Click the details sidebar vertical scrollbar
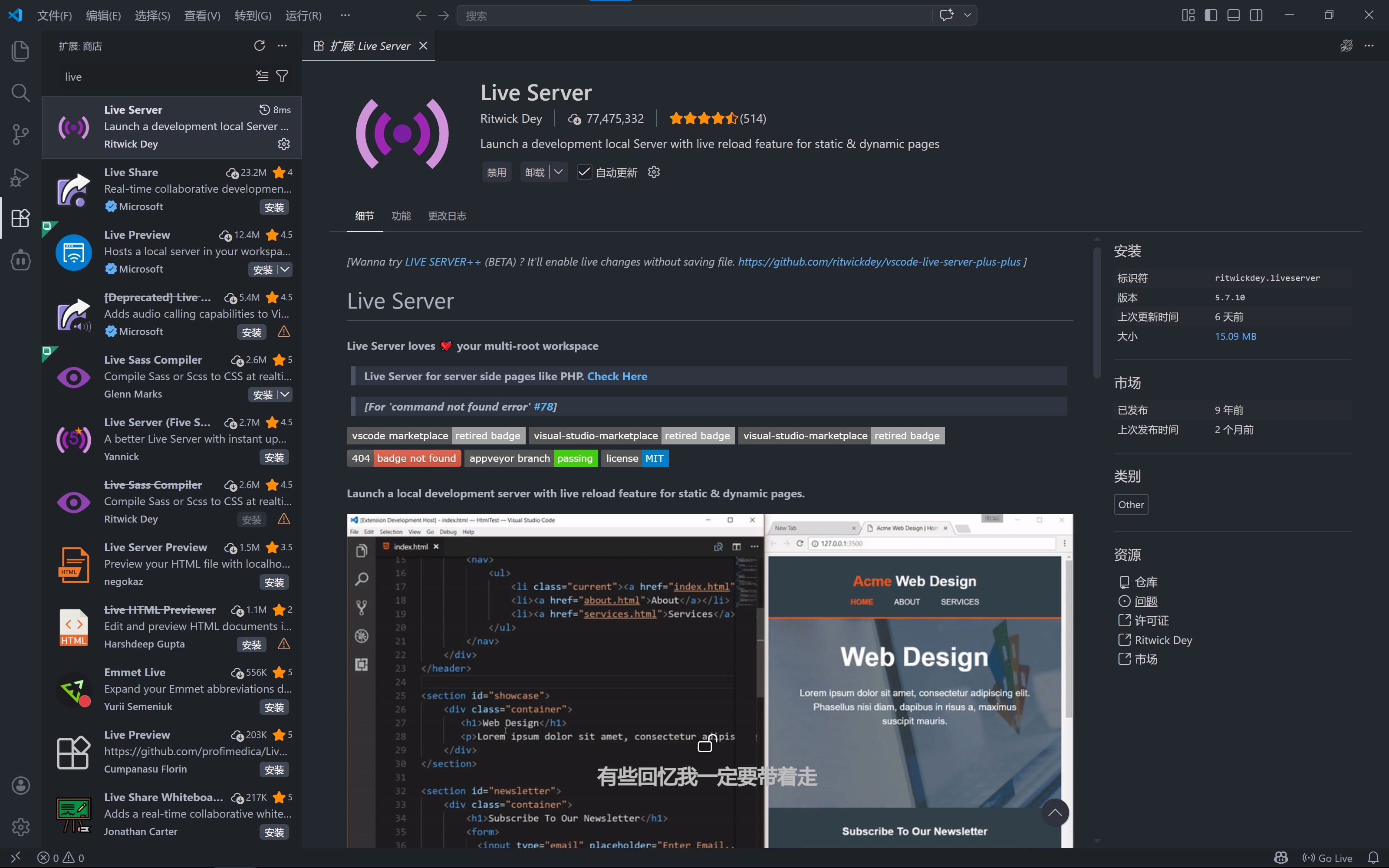The width and height of the screenshot is (1389, 868). pos(1097,313)
